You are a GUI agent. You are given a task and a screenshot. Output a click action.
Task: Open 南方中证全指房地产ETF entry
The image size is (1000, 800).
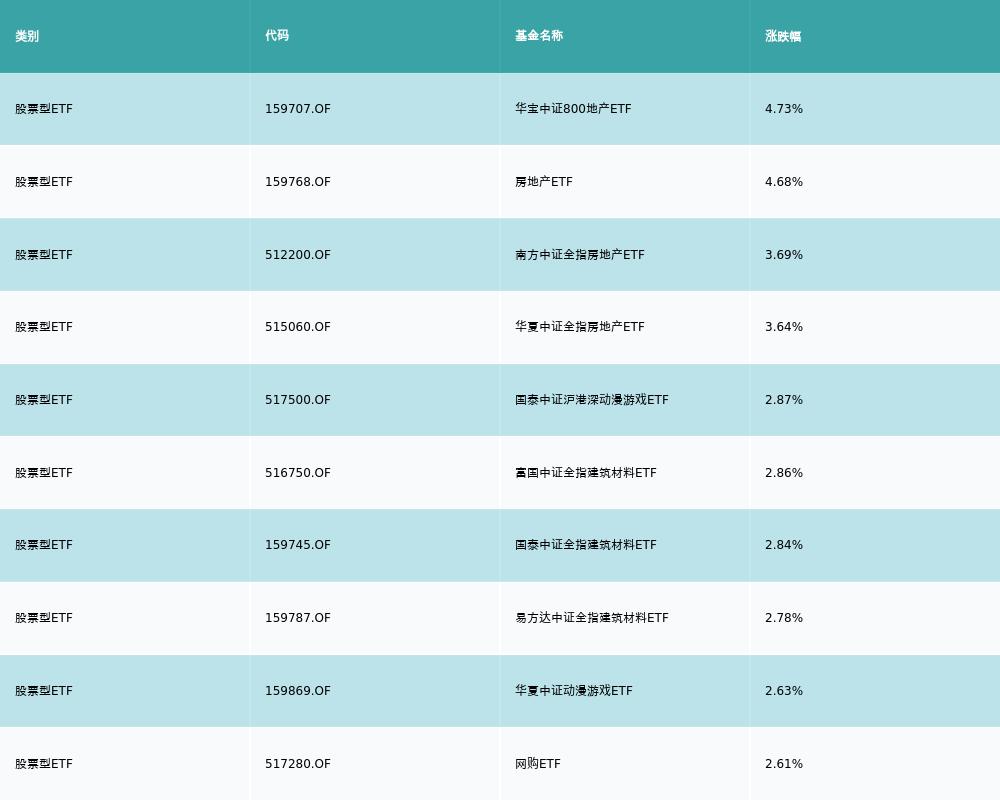[x=580, y=255]
